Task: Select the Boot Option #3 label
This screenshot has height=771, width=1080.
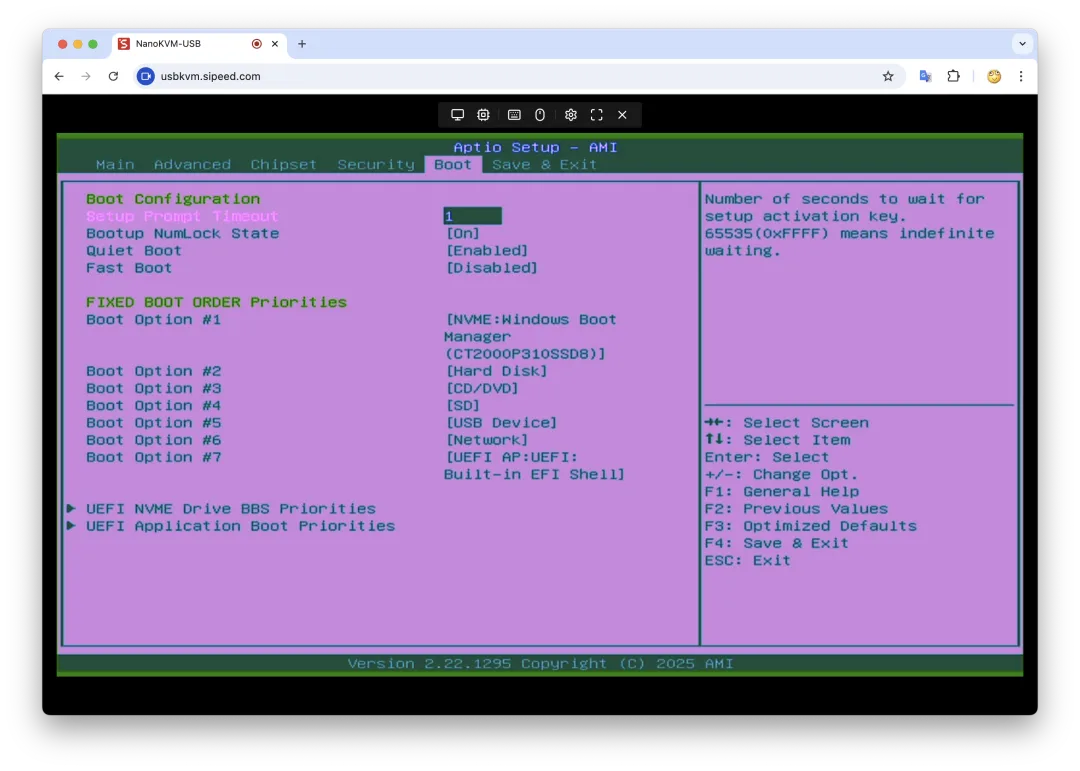Action: click(x=154, y=389)
